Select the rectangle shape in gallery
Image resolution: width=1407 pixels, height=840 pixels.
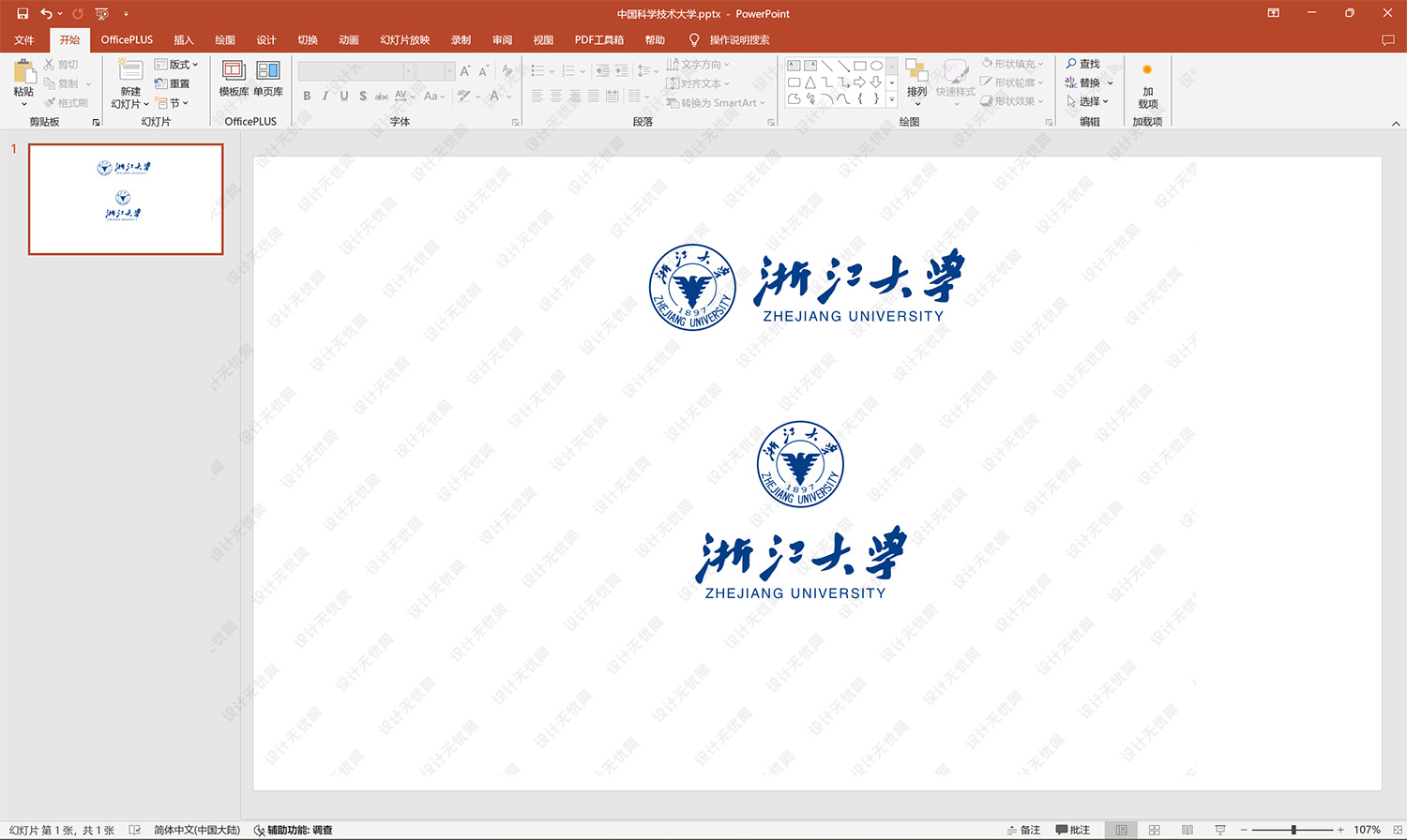[x=860, y=66]
